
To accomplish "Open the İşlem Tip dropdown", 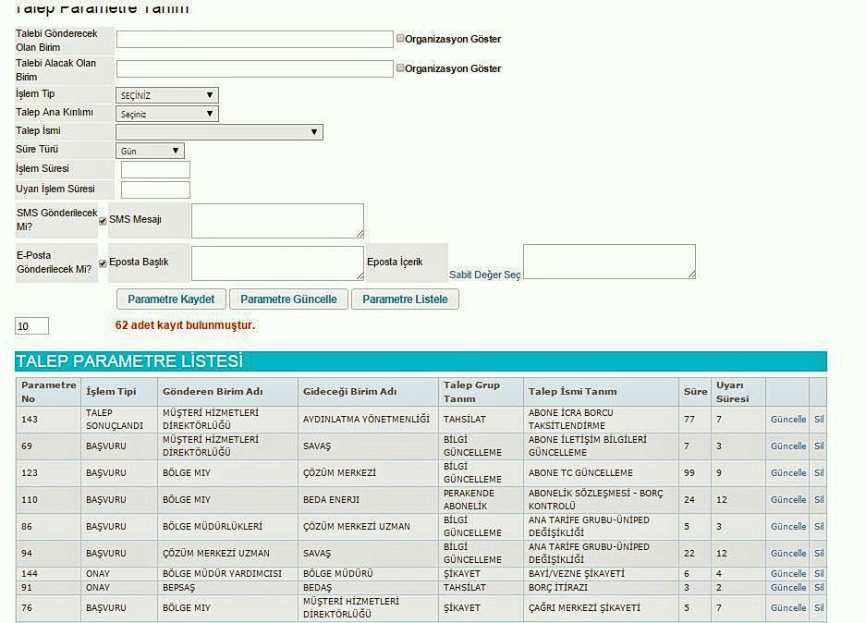I will [x=167, y=95].
